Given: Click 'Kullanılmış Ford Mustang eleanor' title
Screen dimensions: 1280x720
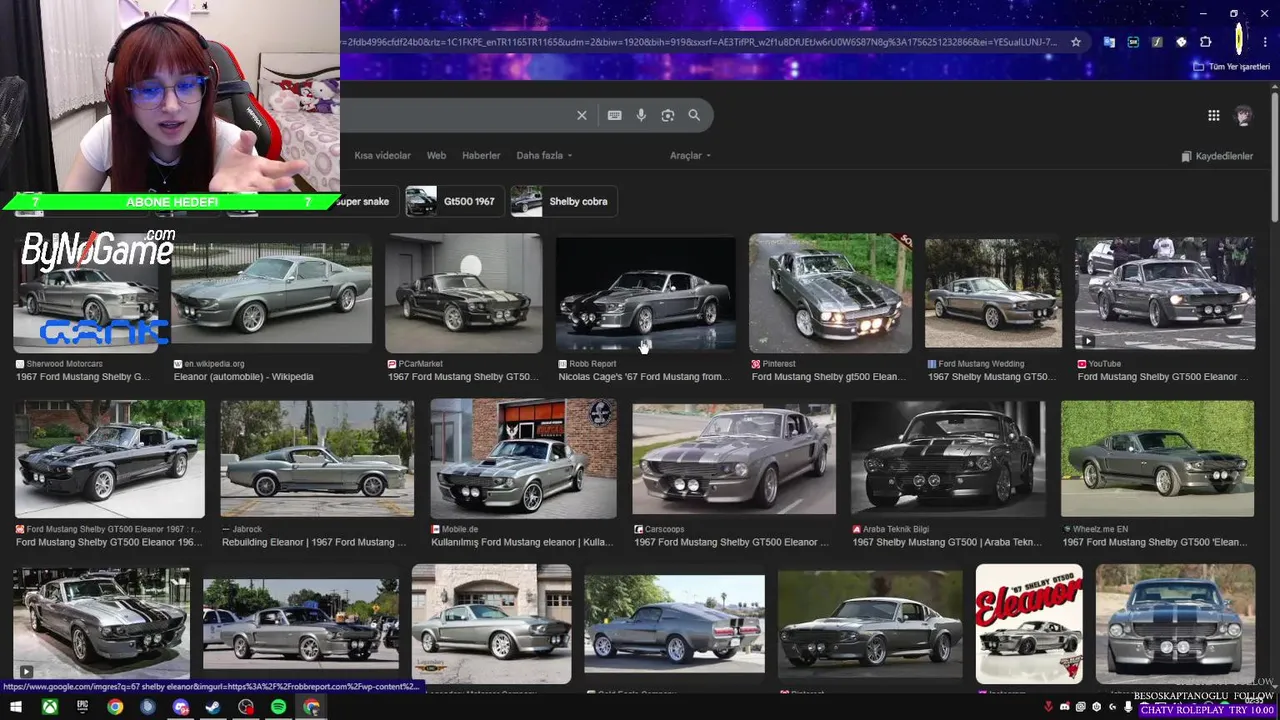Looking at the screenshot, I should click(x=521, y=542).
